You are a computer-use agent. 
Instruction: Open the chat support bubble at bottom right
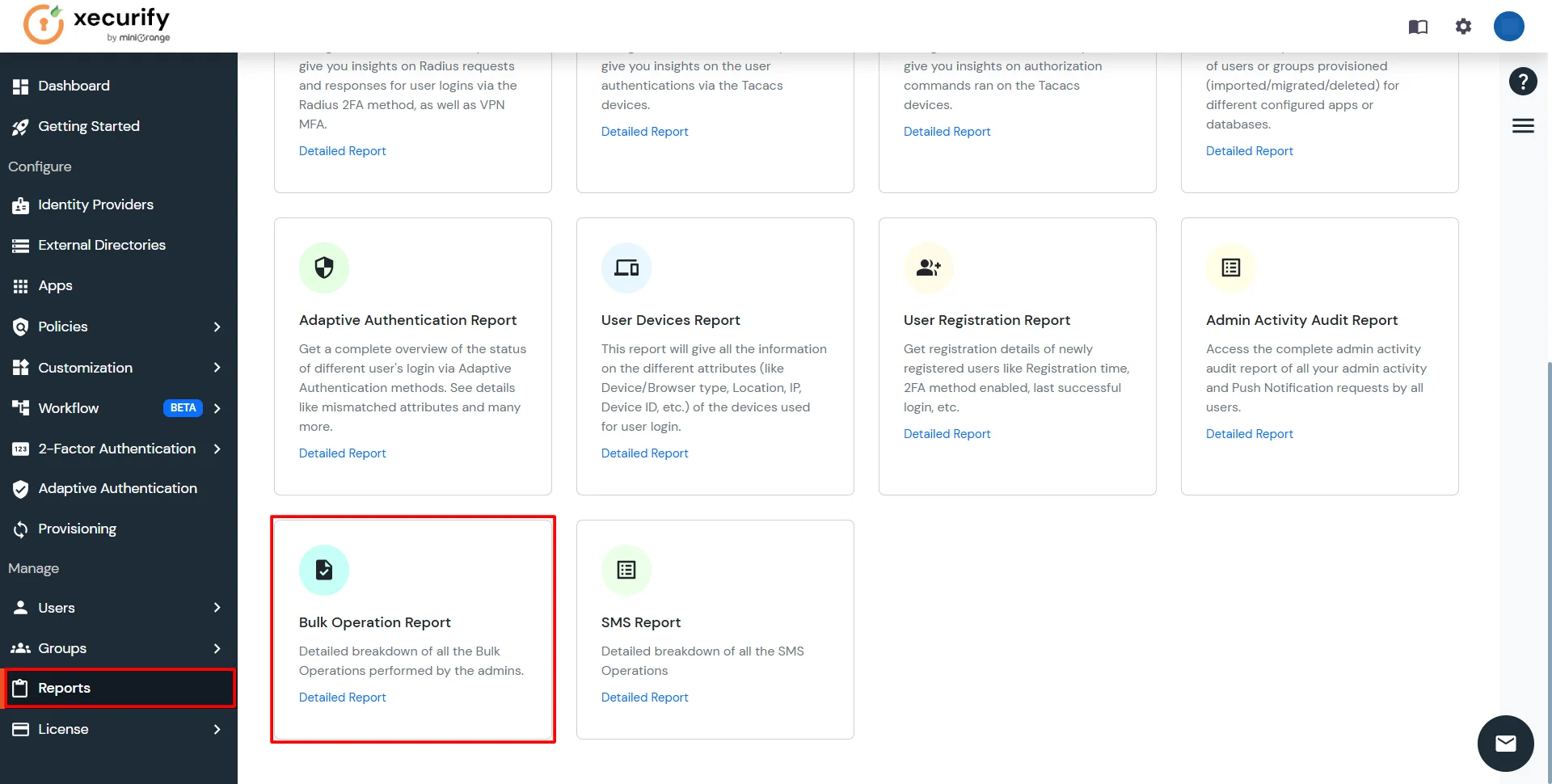1505,743
